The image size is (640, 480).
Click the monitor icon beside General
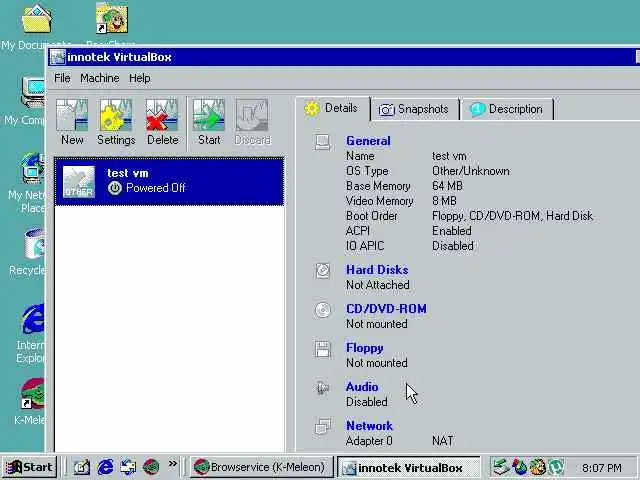(322, 142)
